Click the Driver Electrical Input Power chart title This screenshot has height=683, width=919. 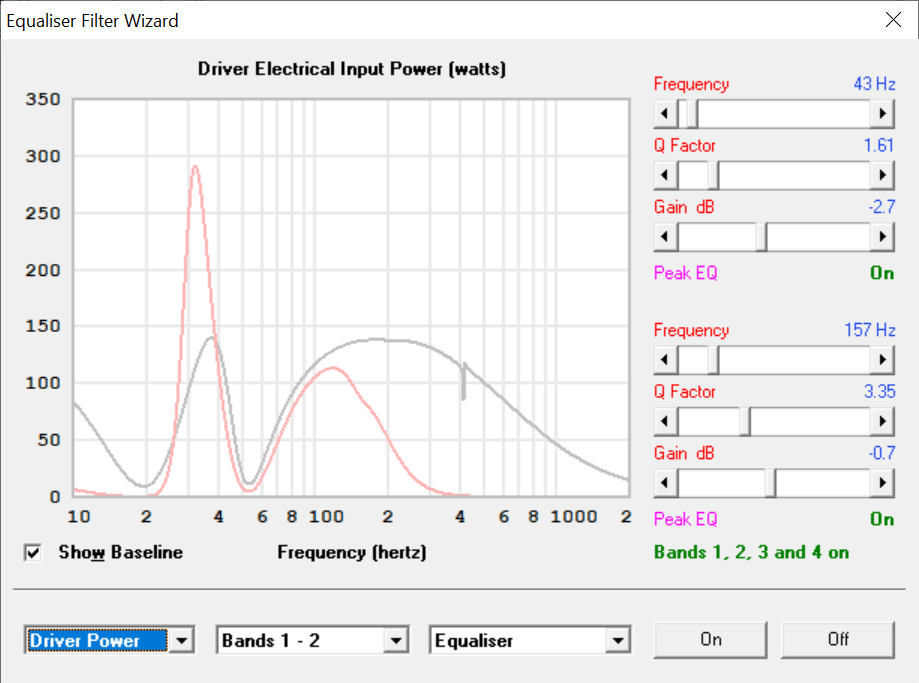352,69
